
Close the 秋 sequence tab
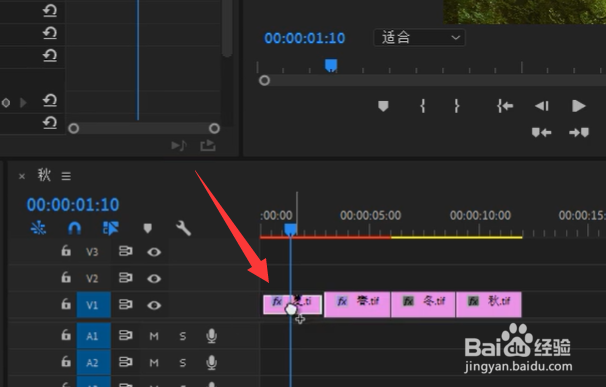[22, 176]
